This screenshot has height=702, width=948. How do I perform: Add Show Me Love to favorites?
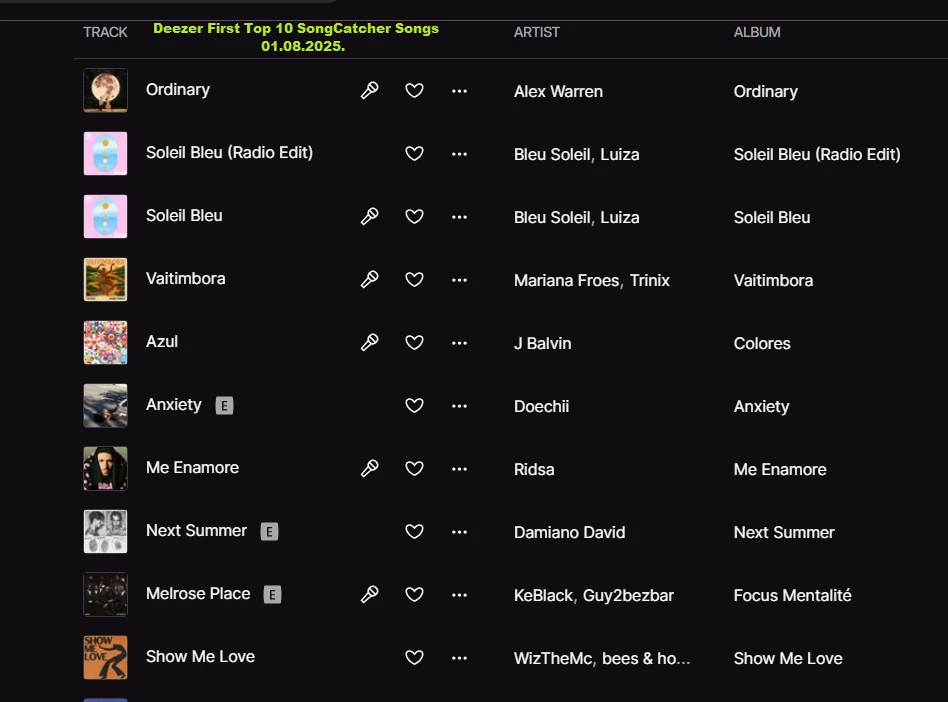[414, 657]
